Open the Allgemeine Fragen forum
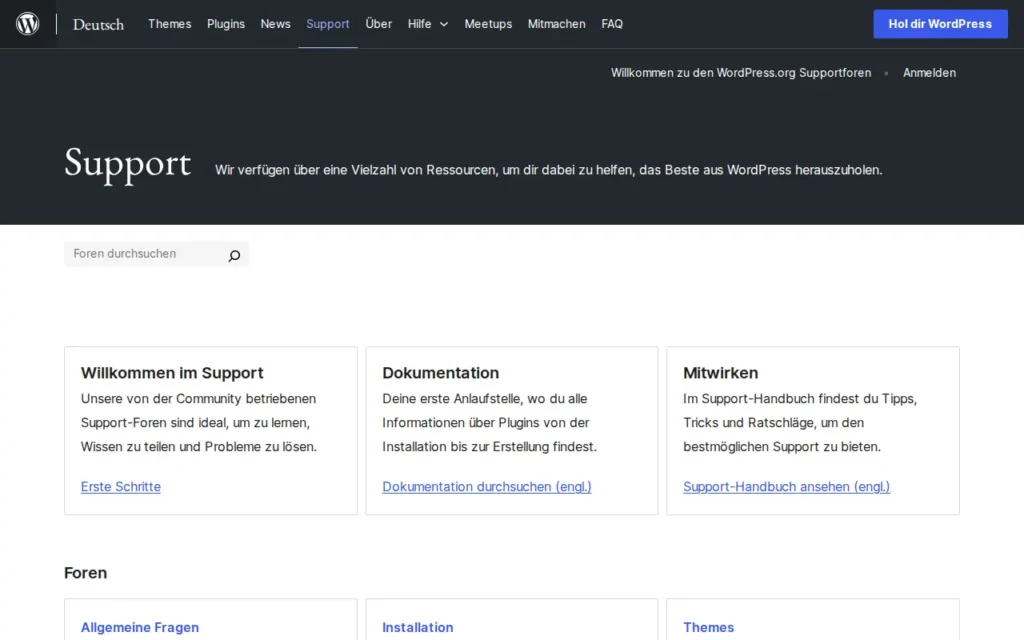 [140, 627]
